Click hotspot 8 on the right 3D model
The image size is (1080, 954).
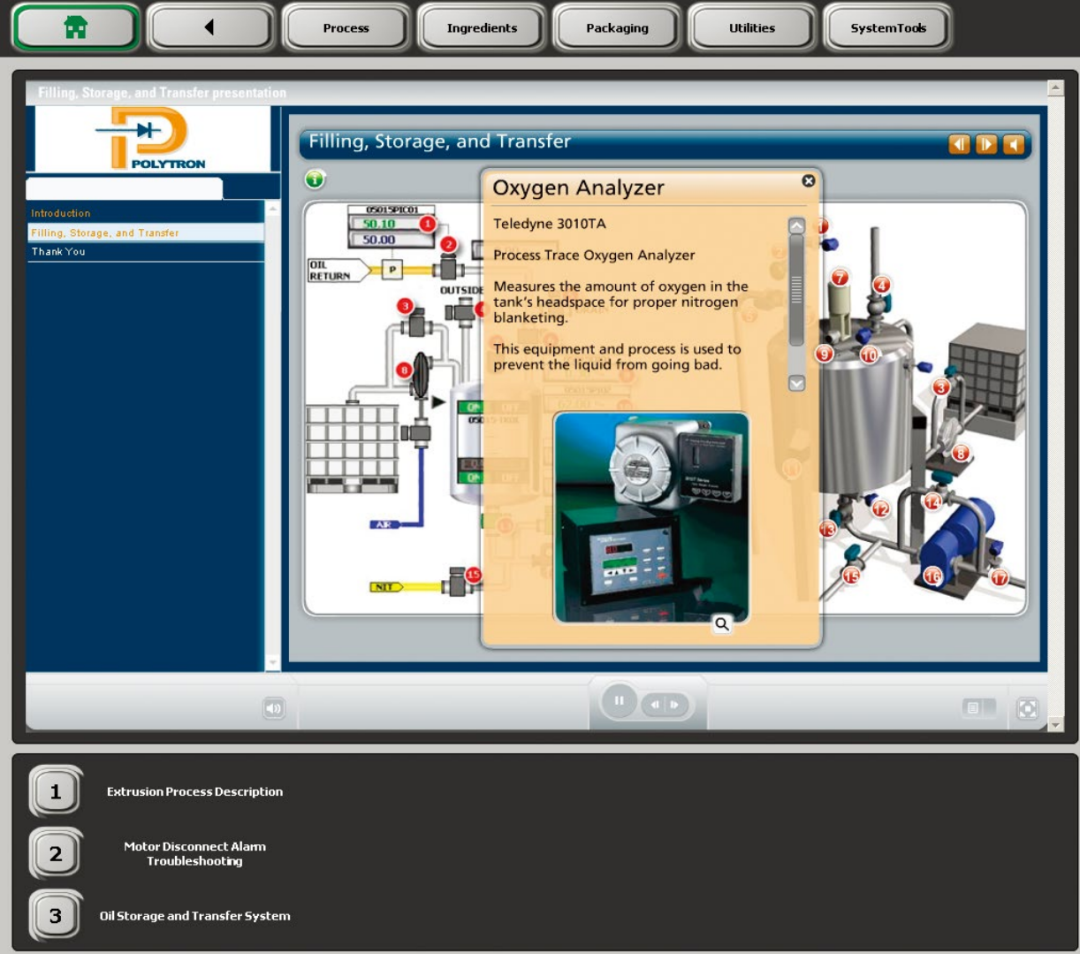[x=960, y=453]
